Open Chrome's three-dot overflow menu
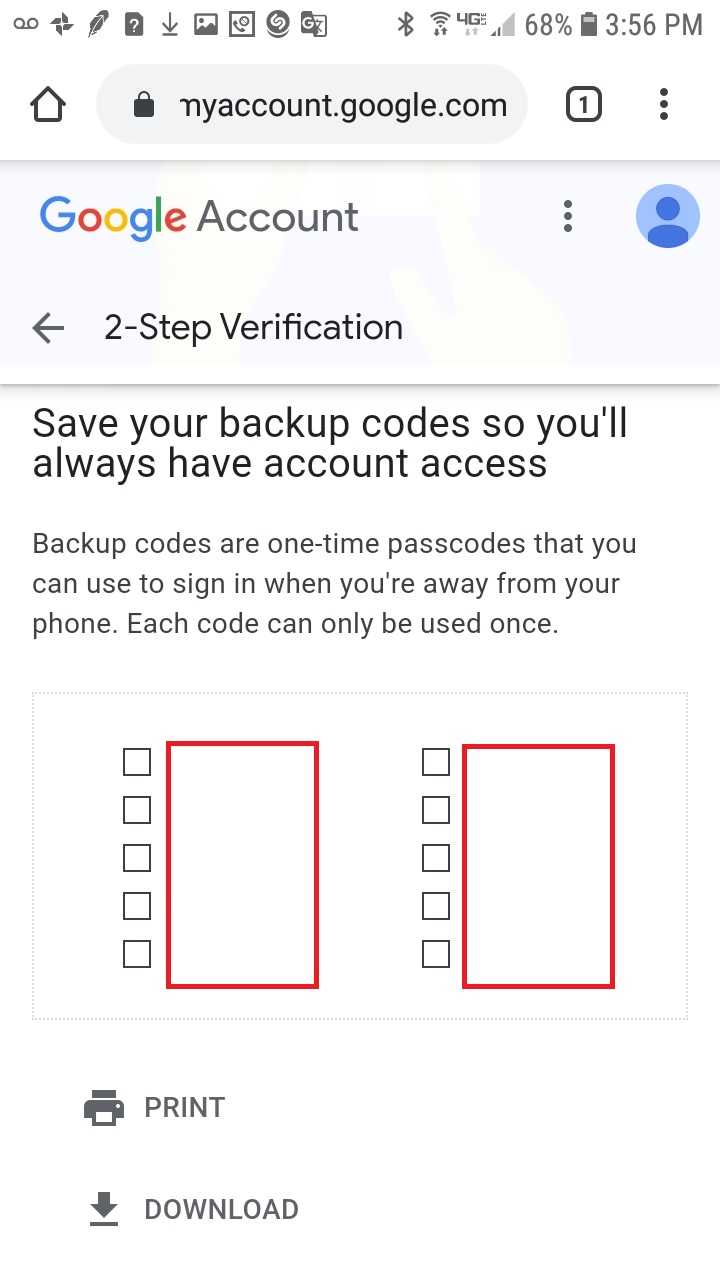This screenshot has width=720, height=1280. (664, 104)
